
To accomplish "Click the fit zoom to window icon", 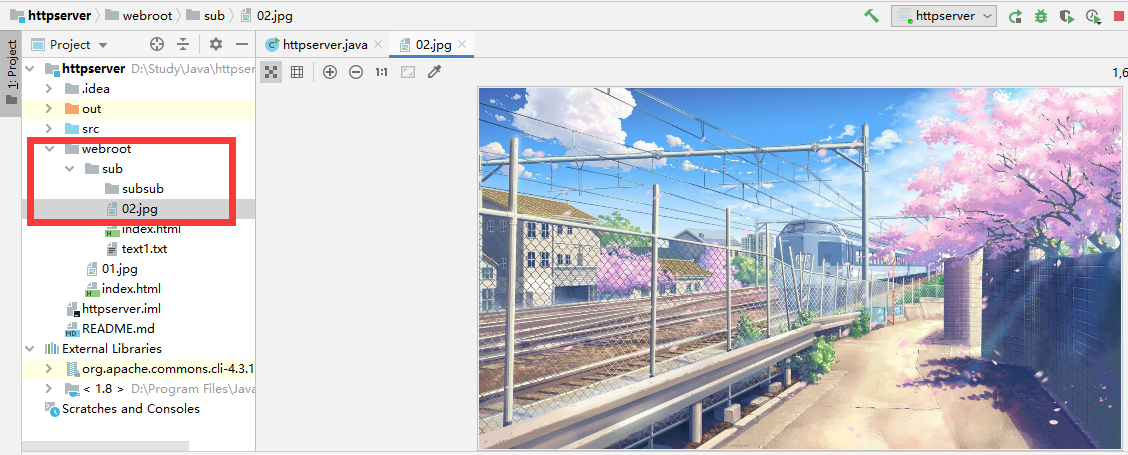I will pos(408,72).
